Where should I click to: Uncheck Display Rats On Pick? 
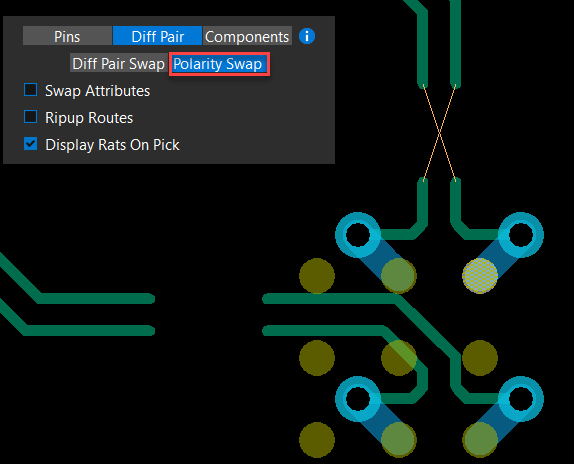30,144
